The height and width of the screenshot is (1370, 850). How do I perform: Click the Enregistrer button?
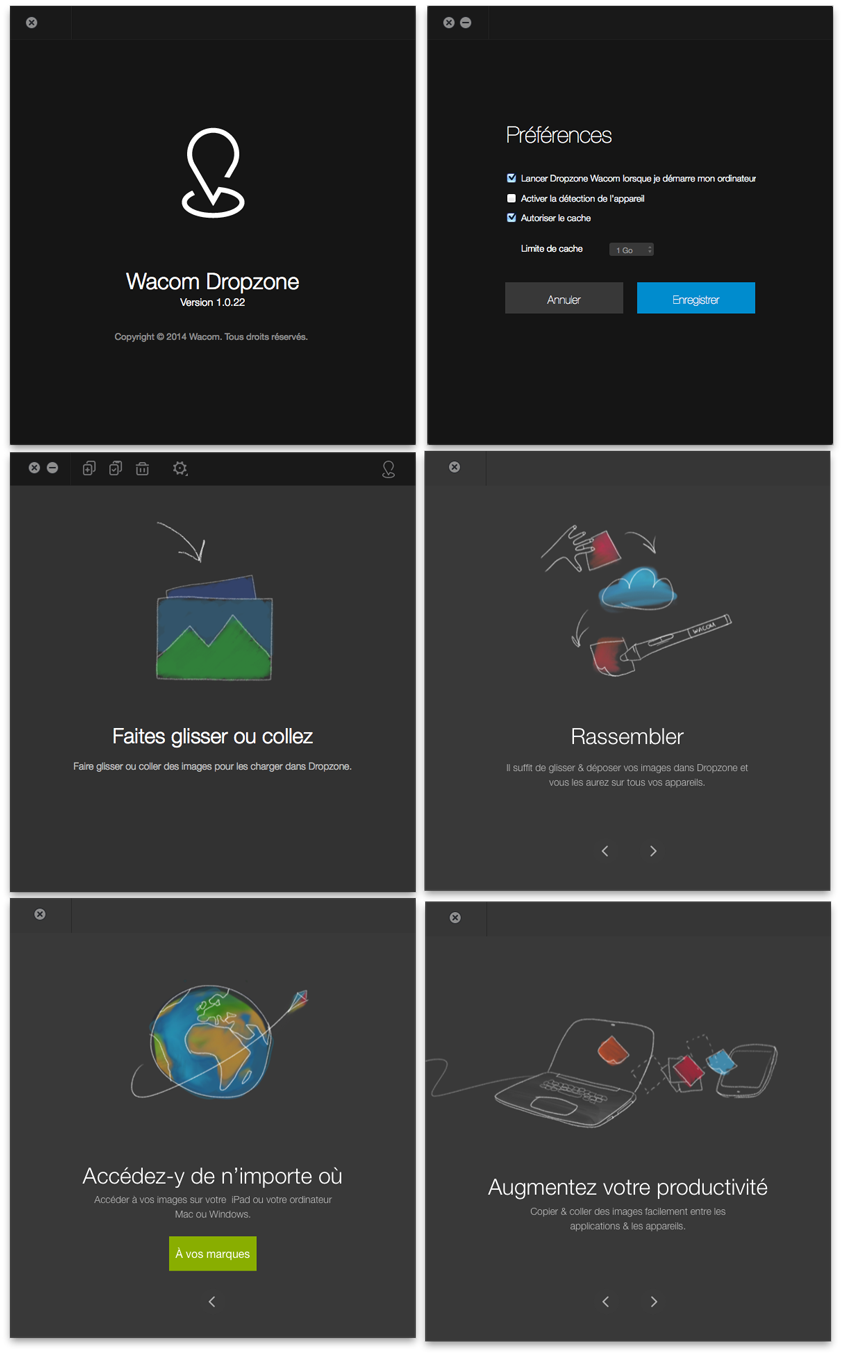click(696, 298)
